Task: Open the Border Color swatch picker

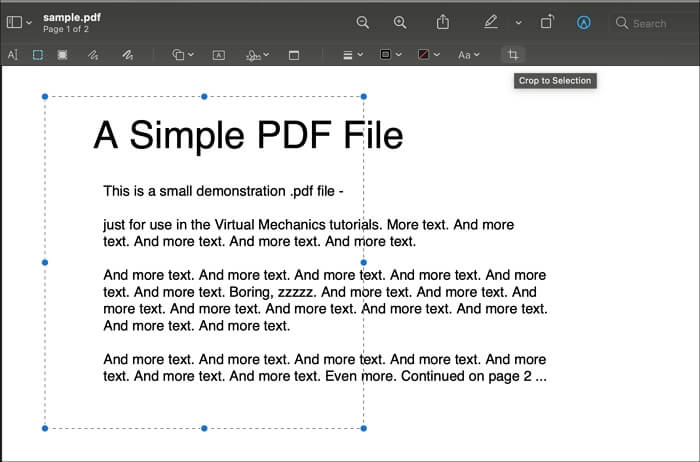Action: [390, 55]
